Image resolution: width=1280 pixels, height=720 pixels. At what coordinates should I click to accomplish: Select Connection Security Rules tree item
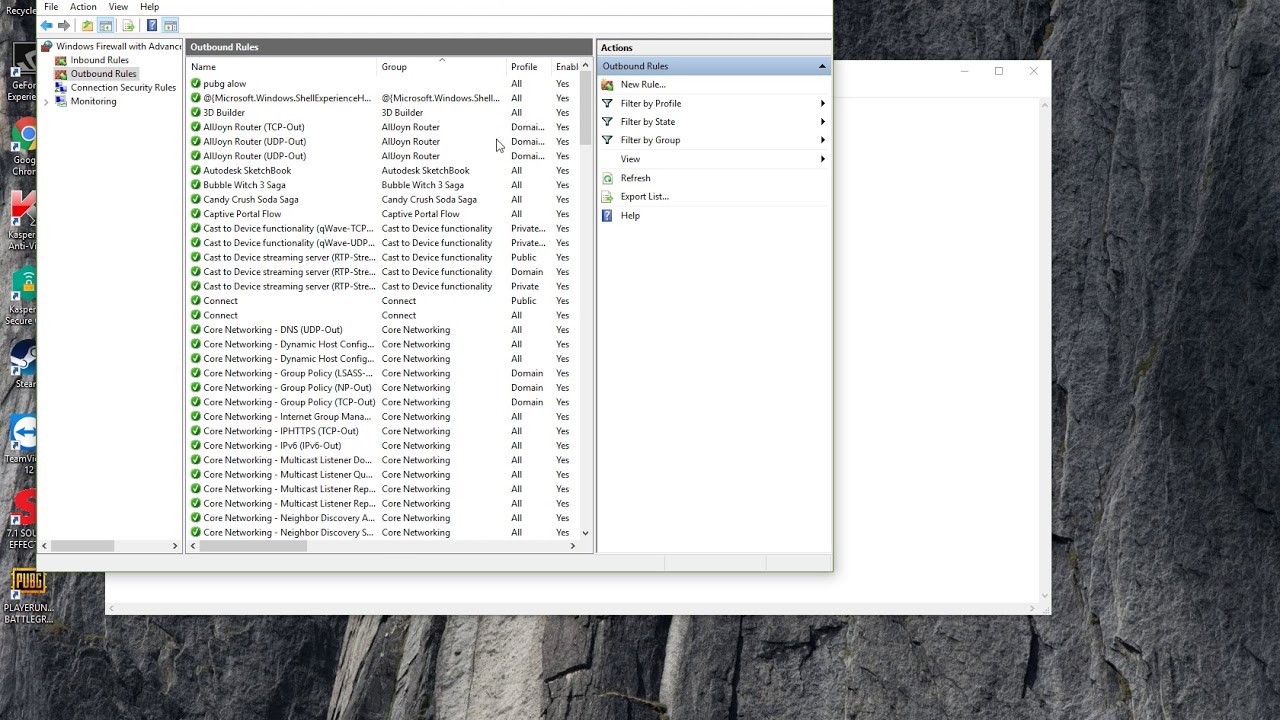(123, 87)
